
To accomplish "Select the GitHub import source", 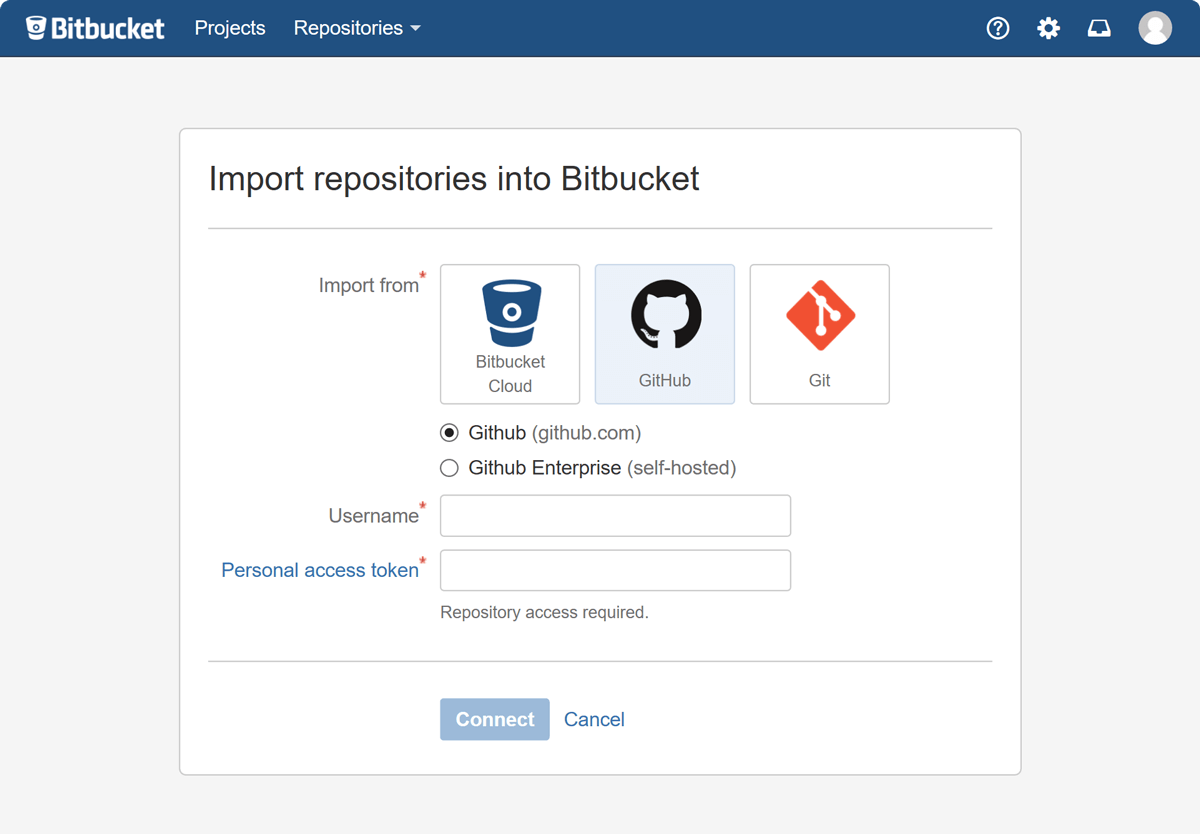I will (x=664, y=334).
